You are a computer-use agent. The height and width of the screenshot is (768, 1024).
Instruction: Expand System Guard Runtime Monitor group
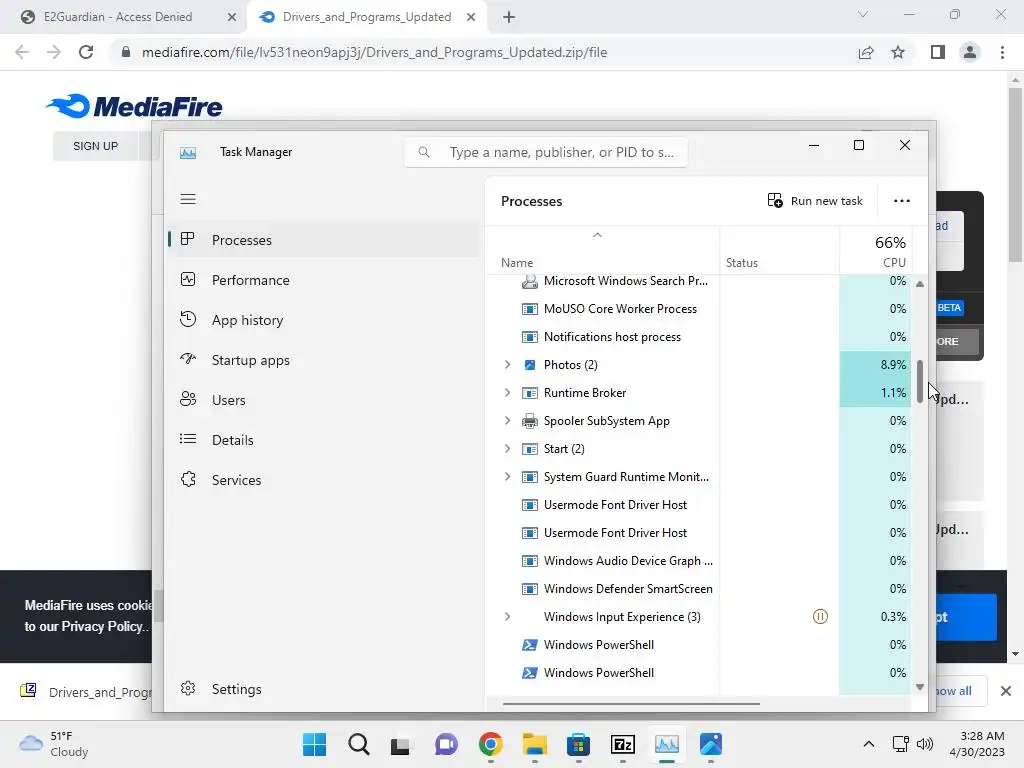point(507,477)
